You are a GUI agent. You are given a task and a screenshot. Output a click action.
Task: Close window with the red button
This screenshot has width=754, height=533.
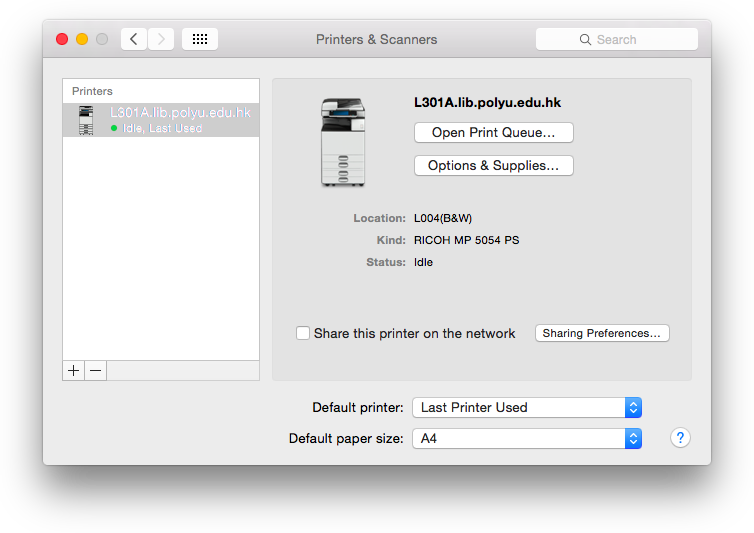coord(62,39)
